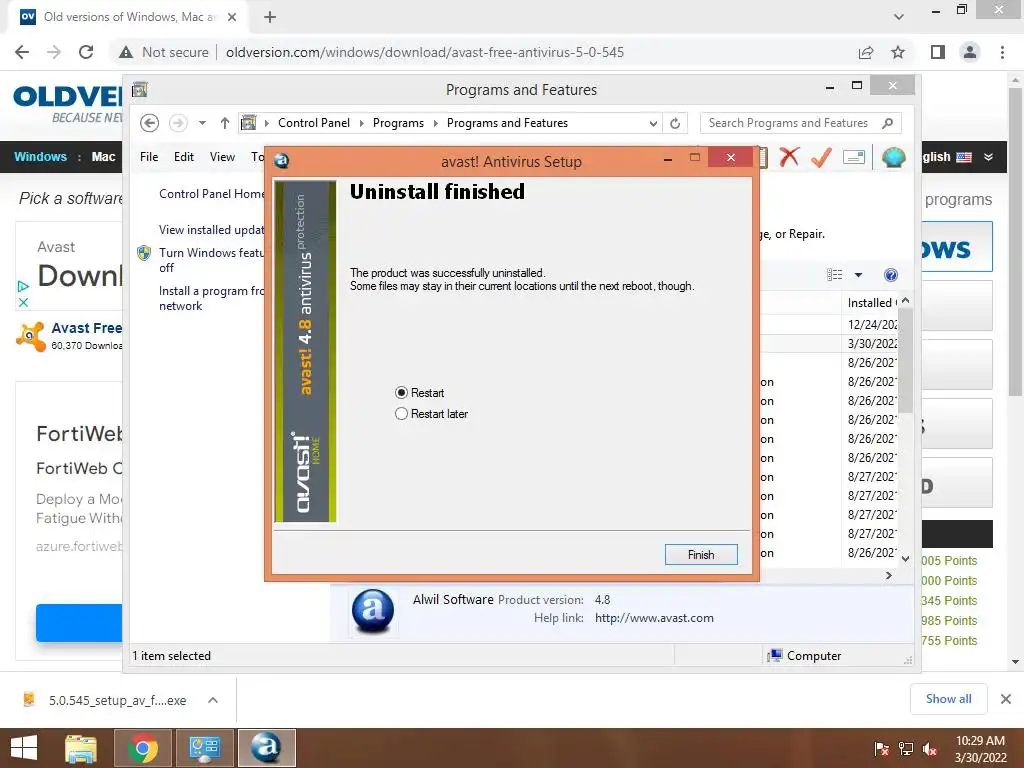Click the red X delete toolbar icon
The image size is (1024, 768).
789,157
